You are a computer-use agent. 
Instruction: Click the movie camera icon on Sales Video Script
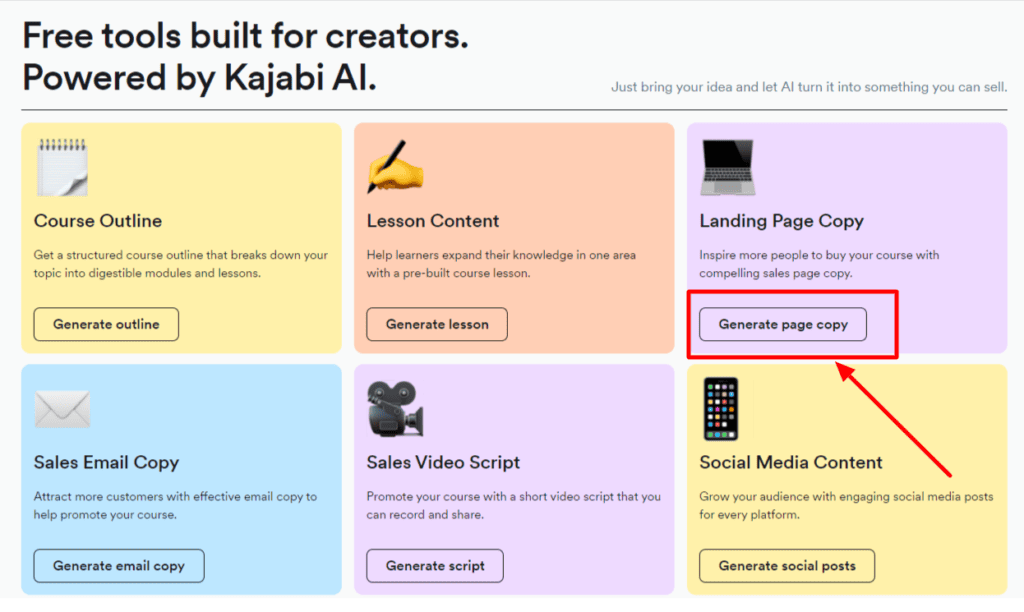click(395, 409)
